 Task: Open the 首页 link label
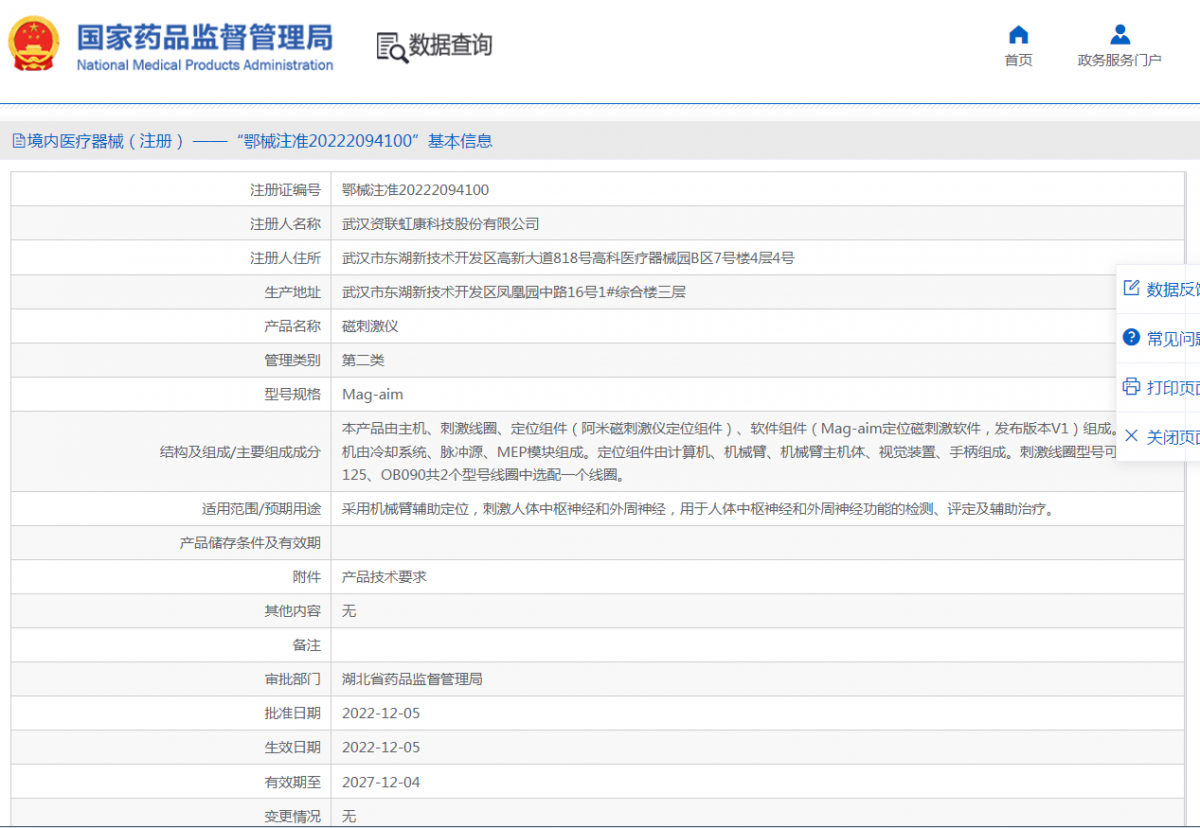pyautogui.click(x=1018, y=60)
